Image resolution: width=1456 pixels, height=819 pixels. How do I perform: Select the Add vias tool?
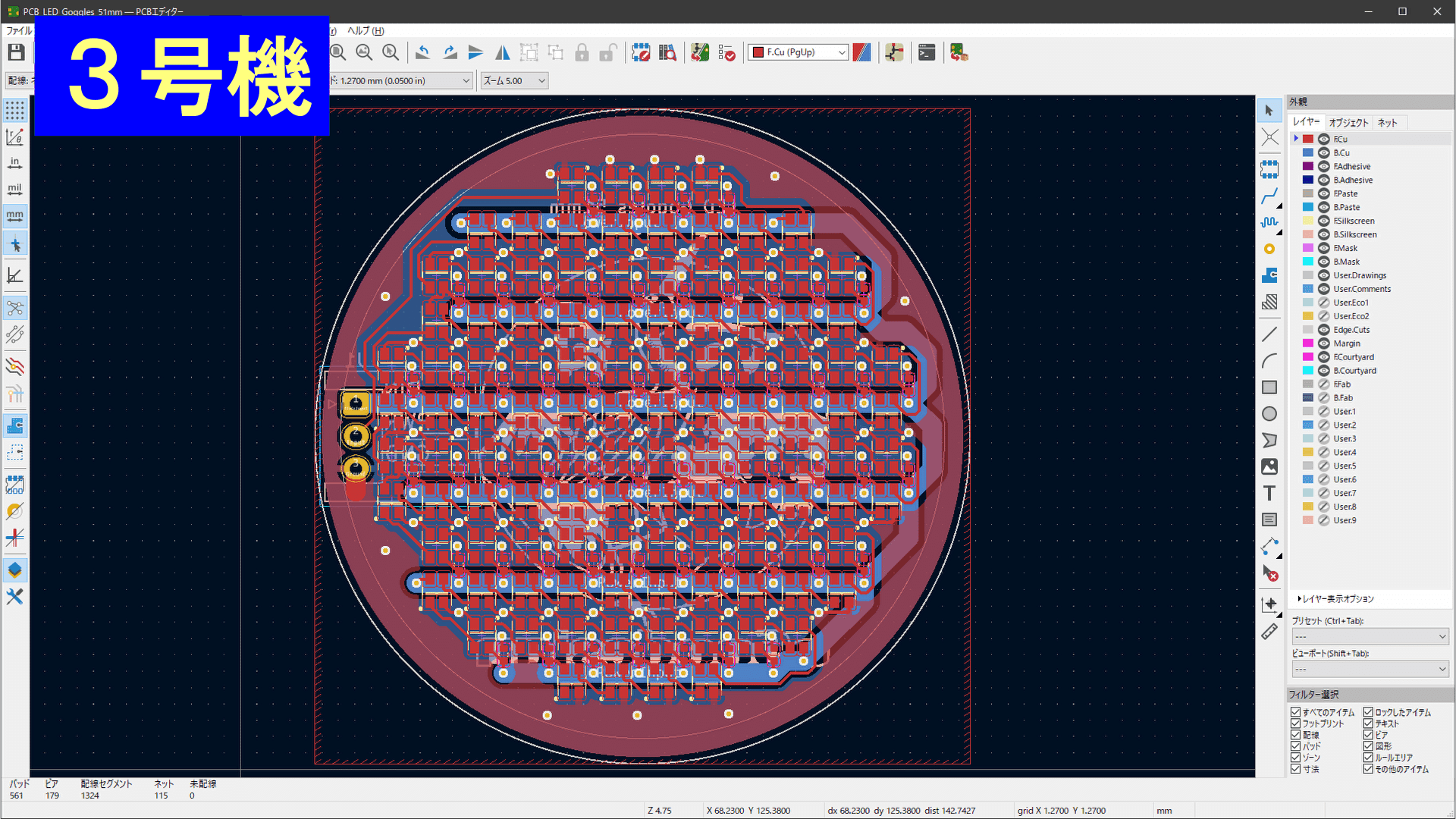click(x=1269, y=249)
